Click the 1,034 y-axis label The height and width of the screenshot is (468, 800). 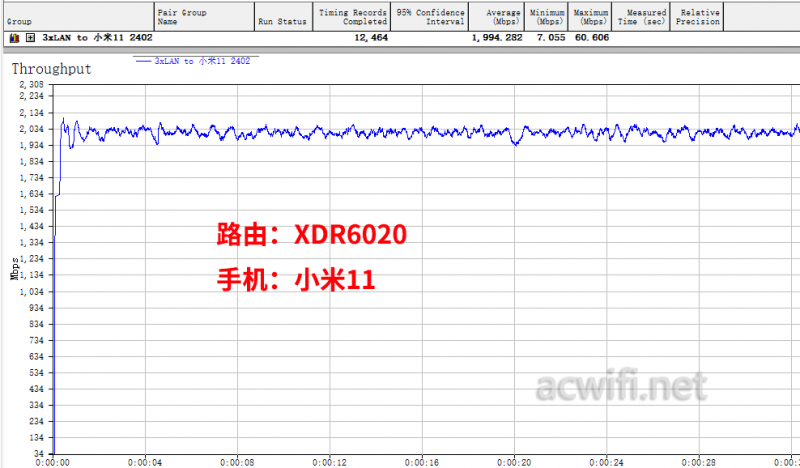pos(32,292)
